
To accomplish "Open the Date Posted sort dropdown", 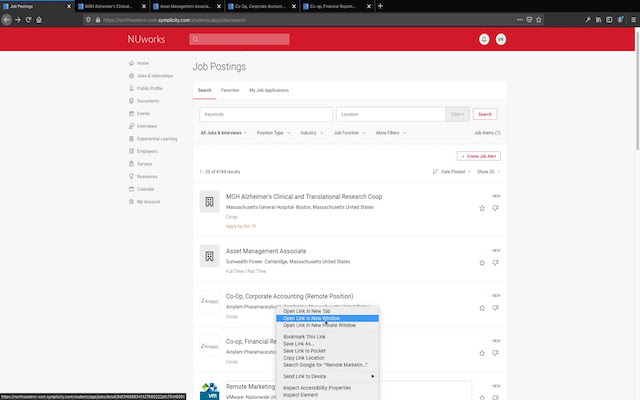I will (x=452, y=172).
